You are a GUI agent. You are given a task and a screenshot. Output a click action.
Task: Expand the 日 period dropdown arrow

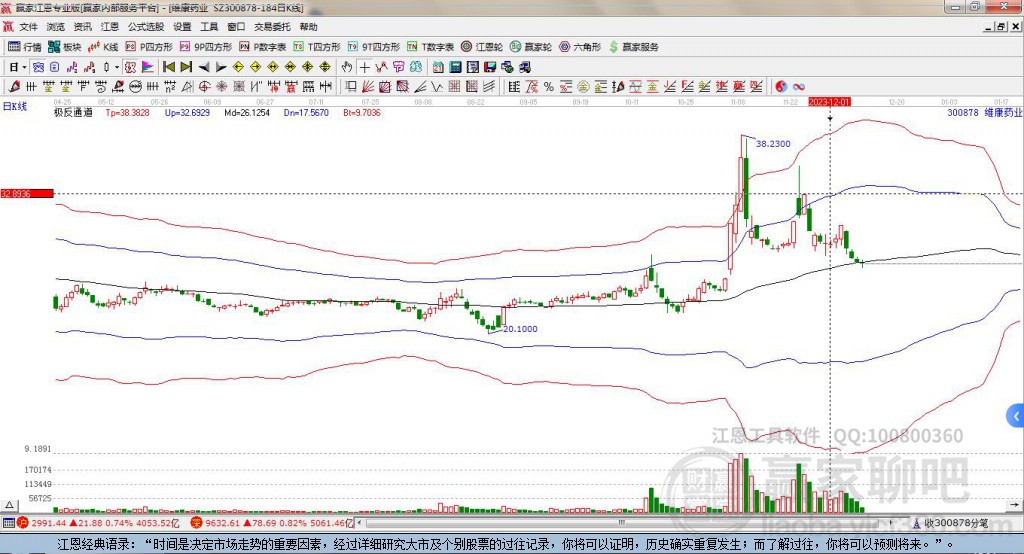pyautogui.click(x=24, y=67)
